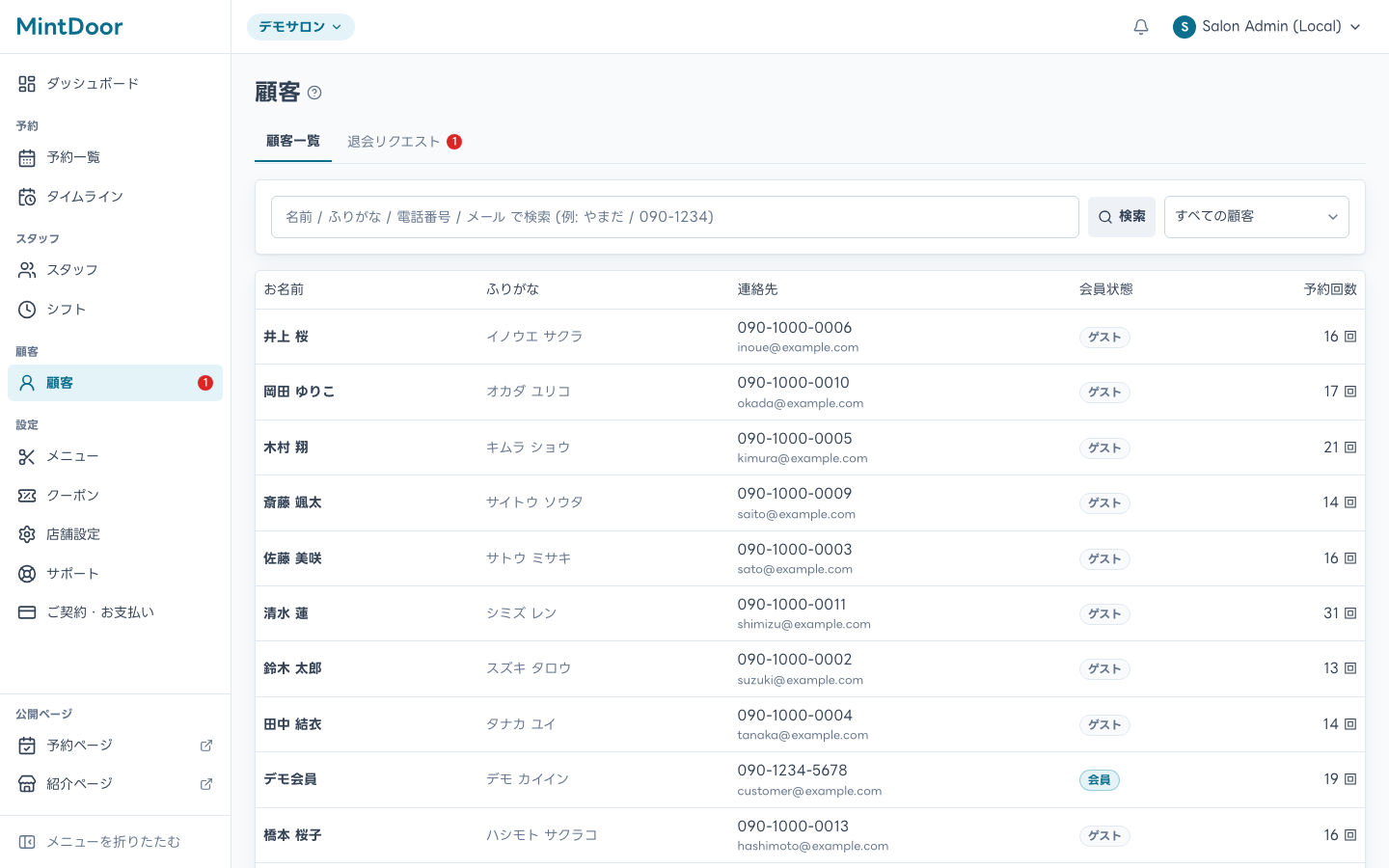Click the small icon beside 斎藤 颯太's booking count 14
Screen dimensions: 1389x868
point(1350,502)
